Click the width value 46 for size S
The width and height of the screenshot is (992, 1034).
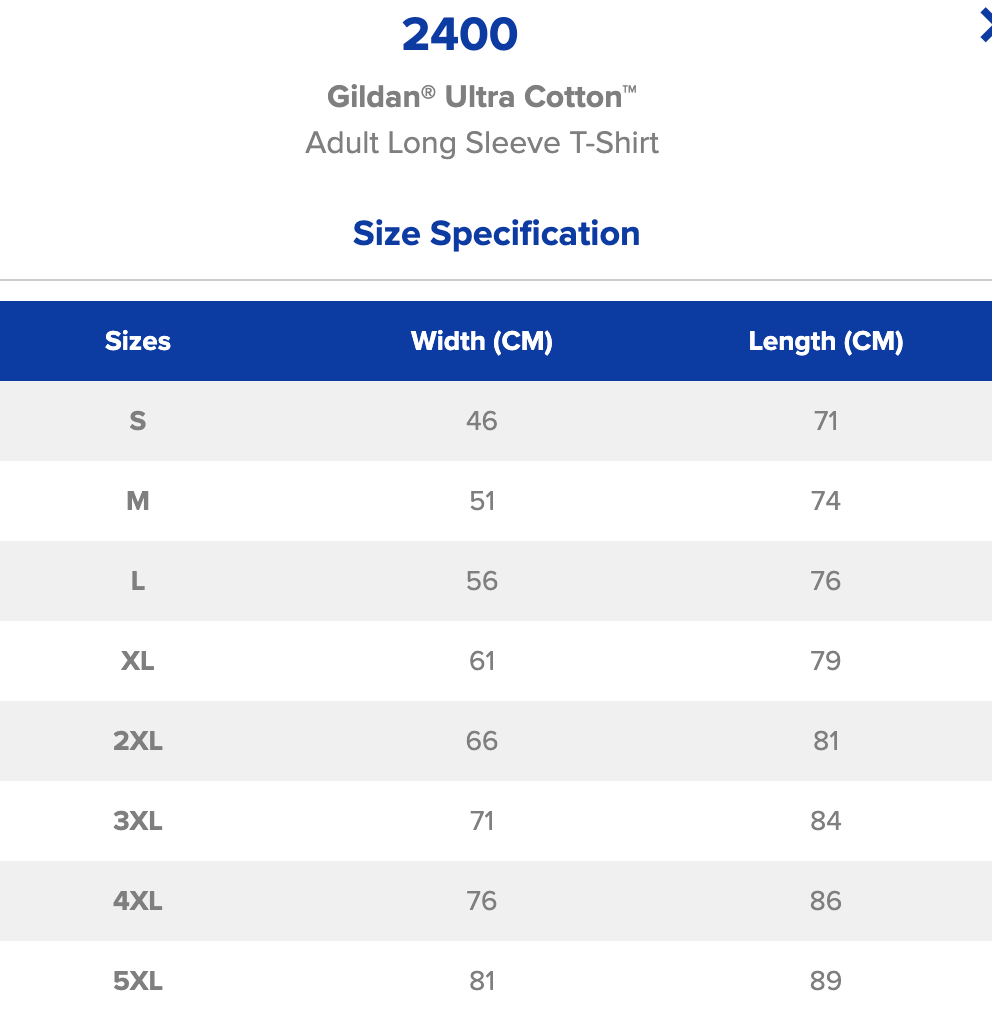[481, 421]
